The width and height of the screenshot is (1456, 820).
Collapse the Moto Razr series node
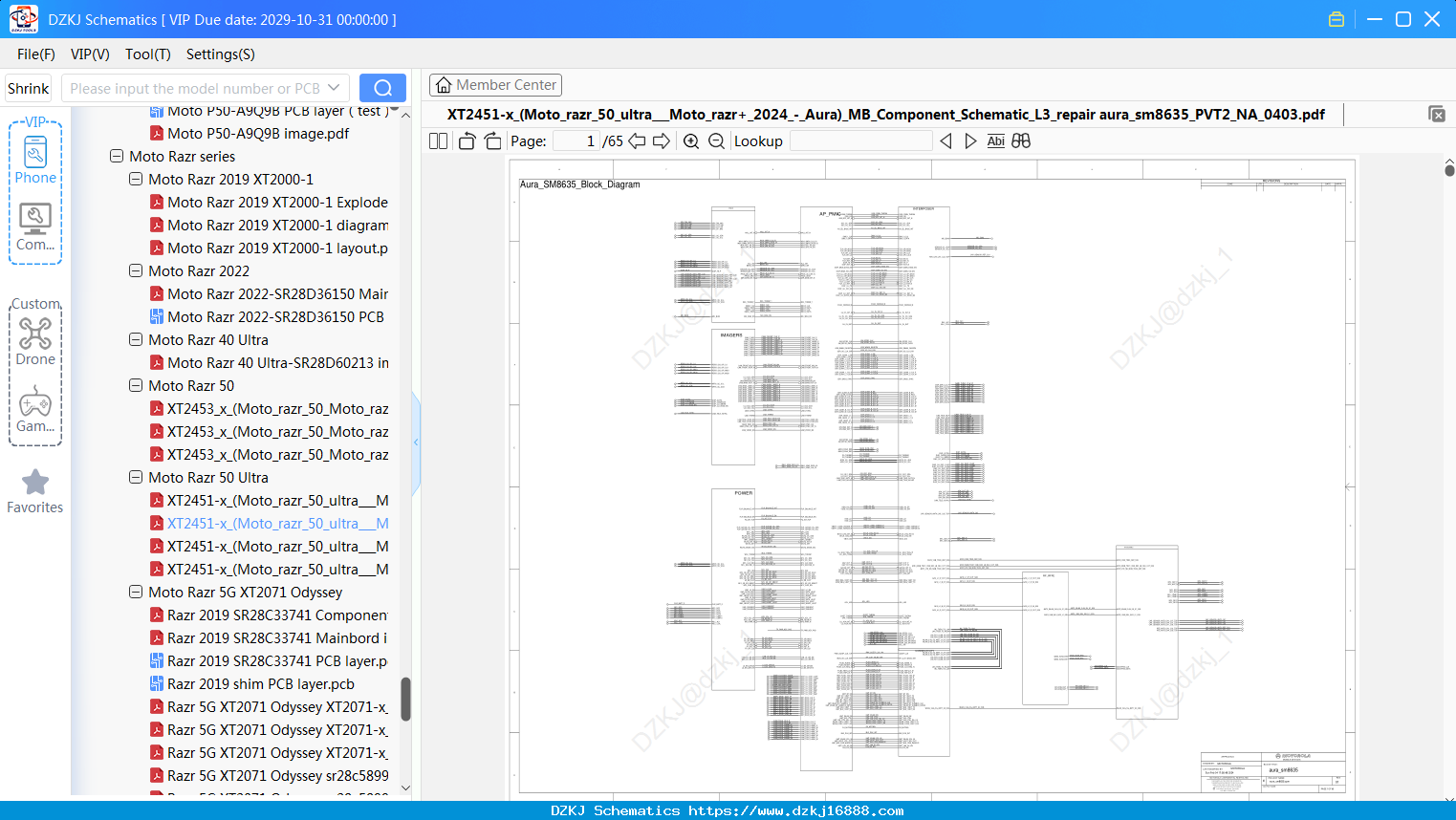(x=117, y=157)
